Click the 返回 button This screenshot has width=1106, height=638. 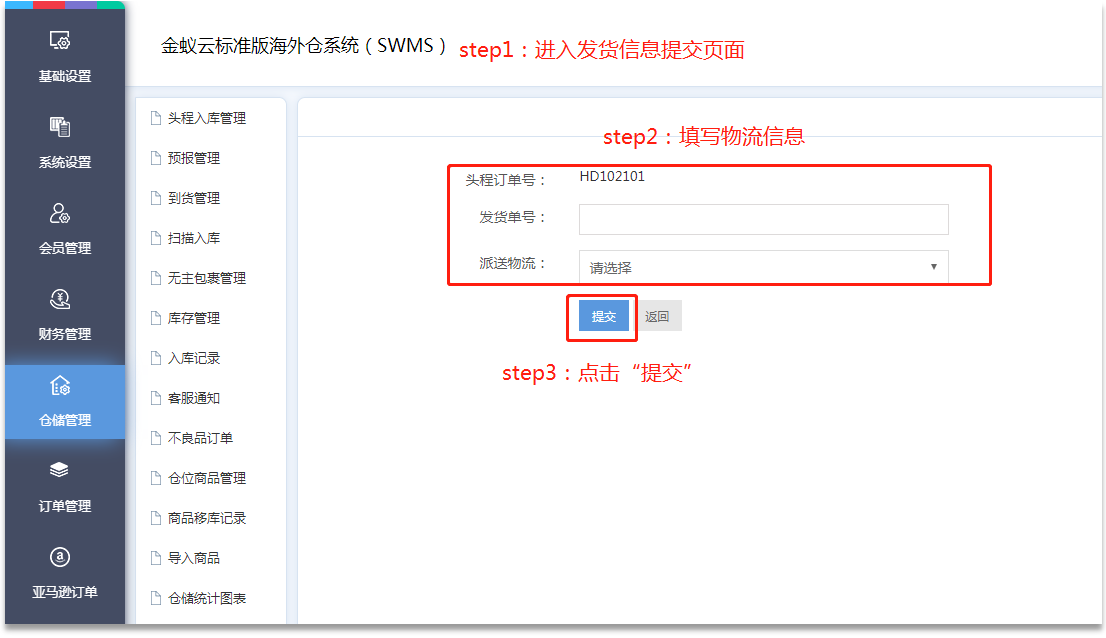(x=657, y=316)
